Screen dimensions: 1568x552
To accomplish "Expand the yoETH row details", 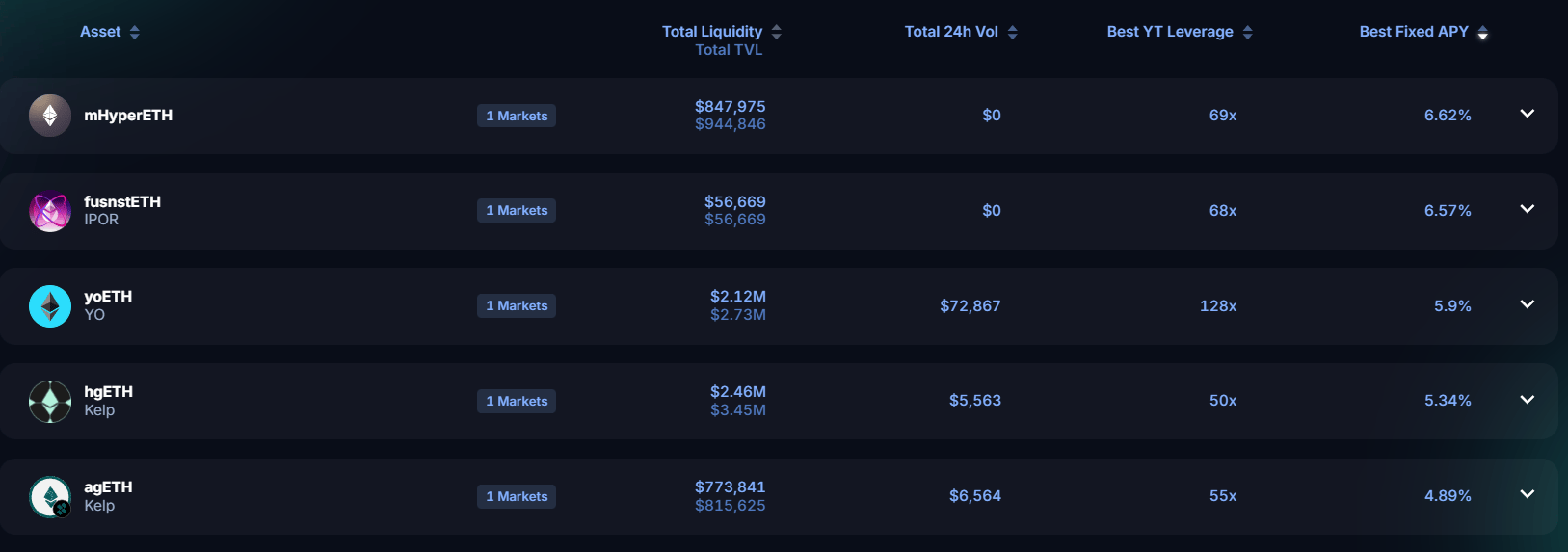I will point(1528,304).
